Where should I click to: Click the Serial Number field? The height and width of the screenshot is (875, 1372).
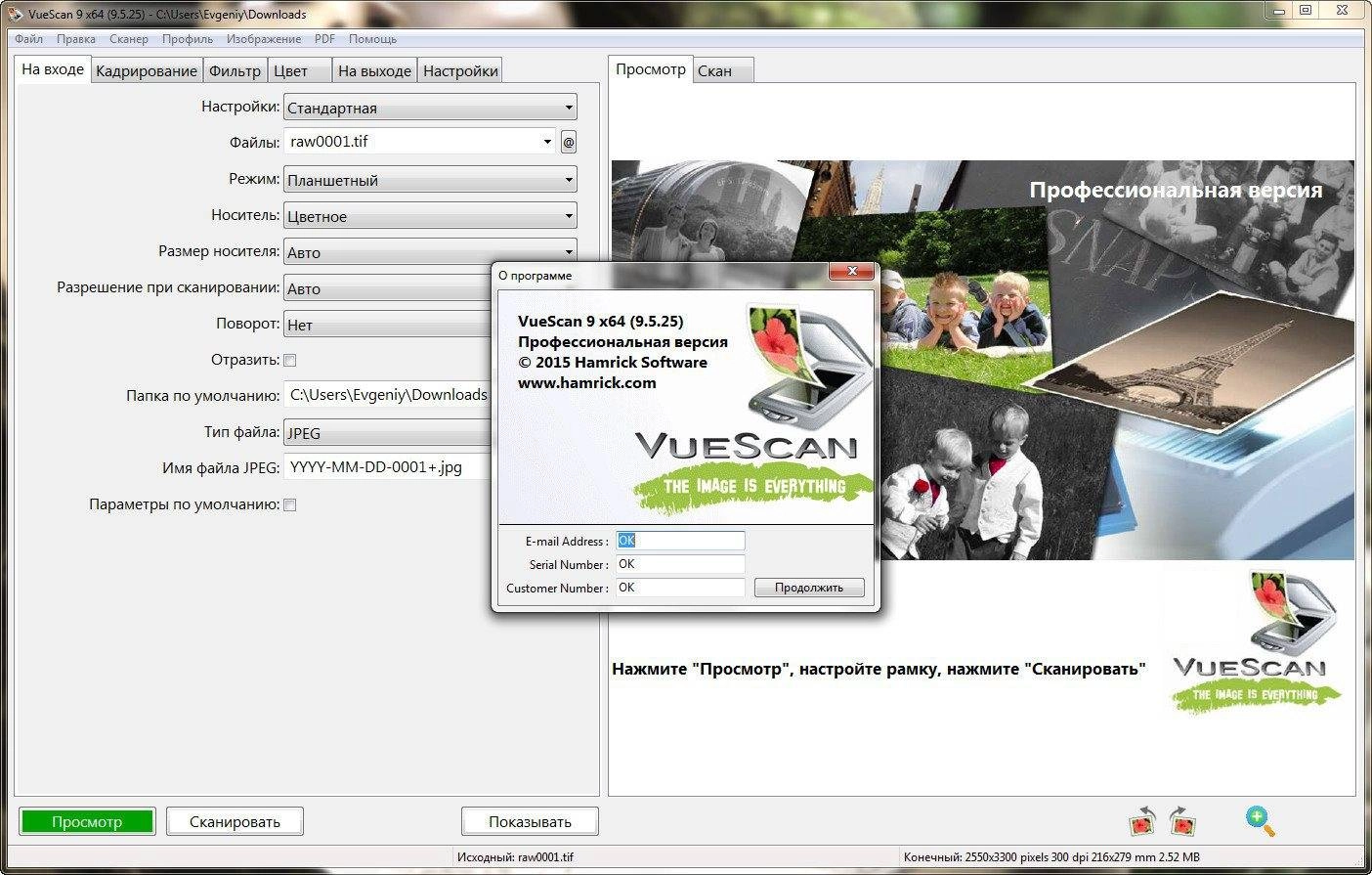click(680, 564)
